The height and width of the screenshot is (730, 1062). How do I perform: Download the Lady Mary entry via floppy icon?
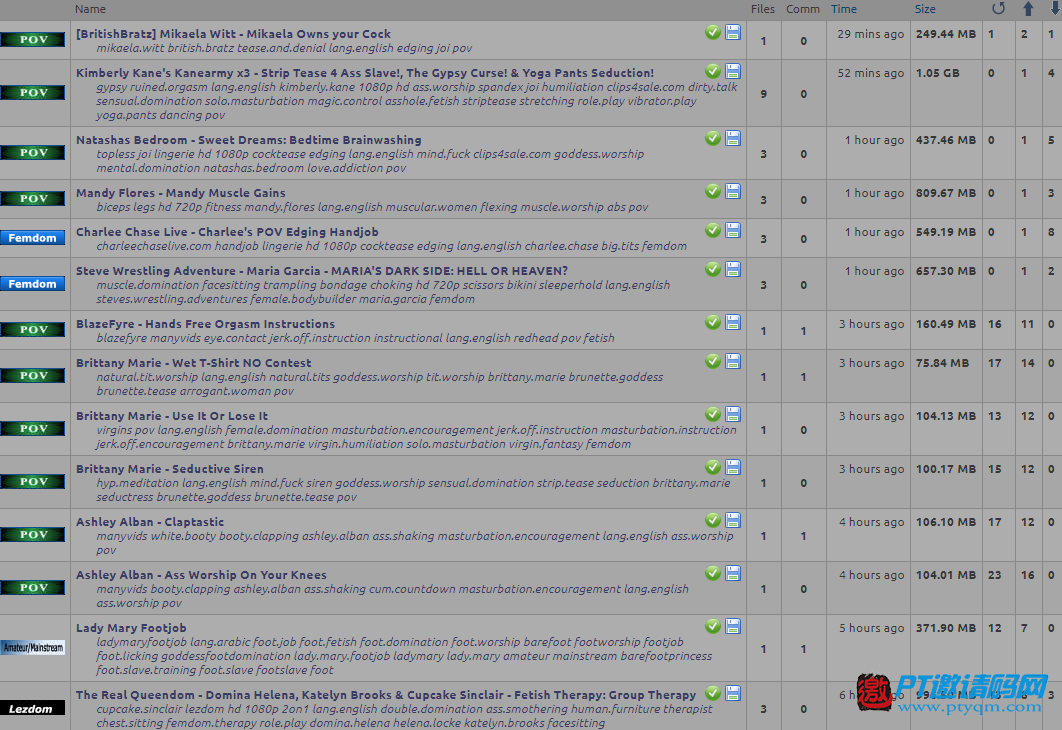click(x=733, y=626)
